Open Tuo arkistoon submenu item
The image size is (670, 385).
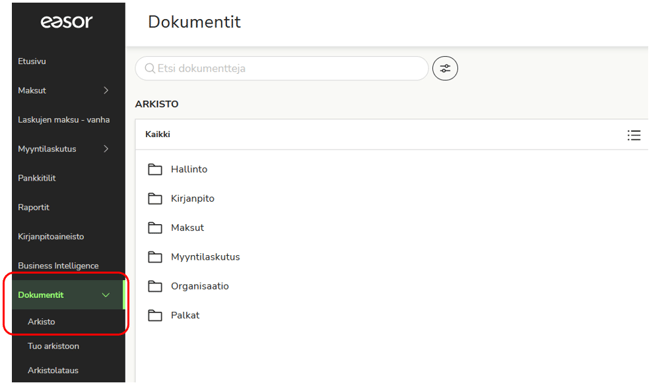tap(53, 346)
